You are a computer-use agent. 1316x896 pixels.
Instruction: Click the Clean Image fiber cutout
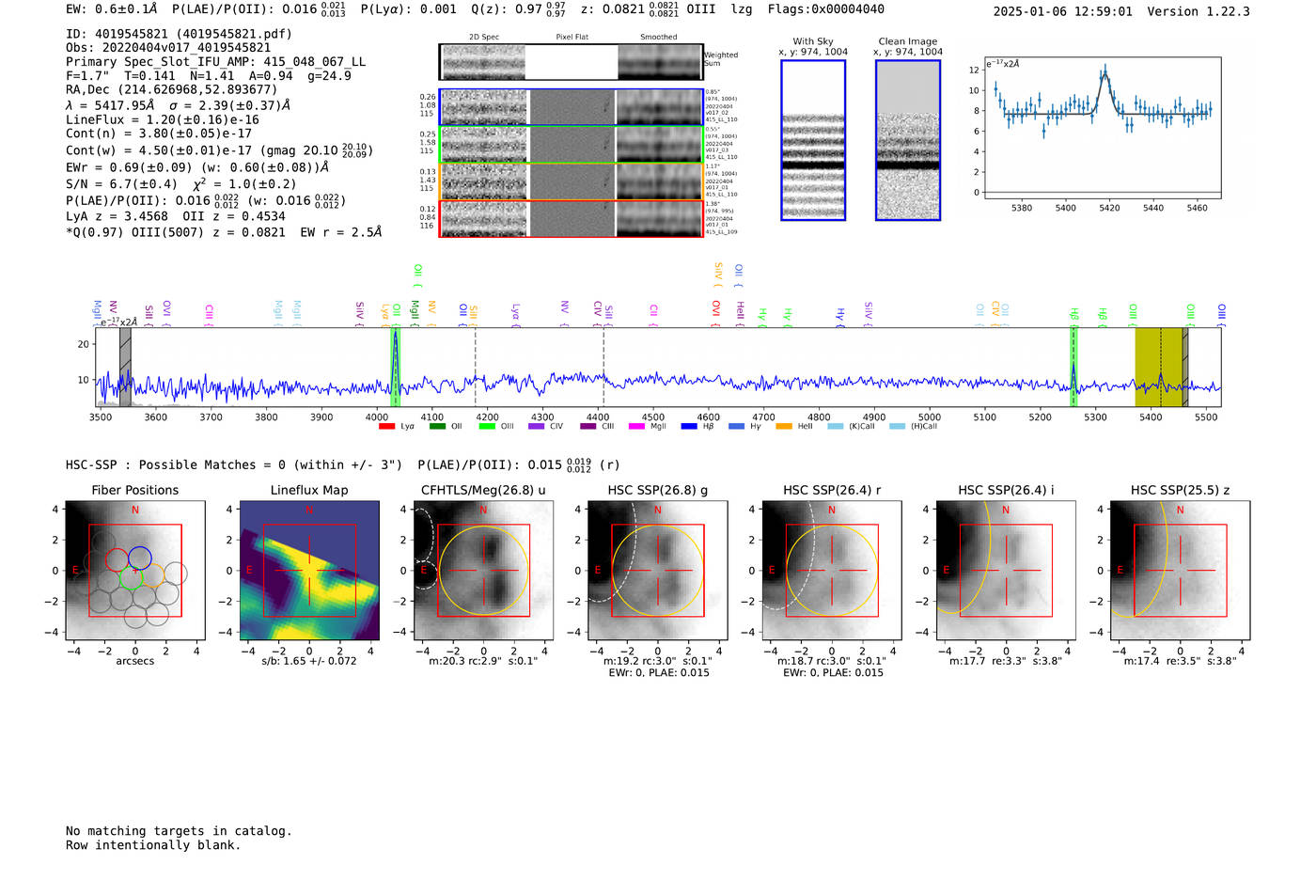(x=908, y=140)
